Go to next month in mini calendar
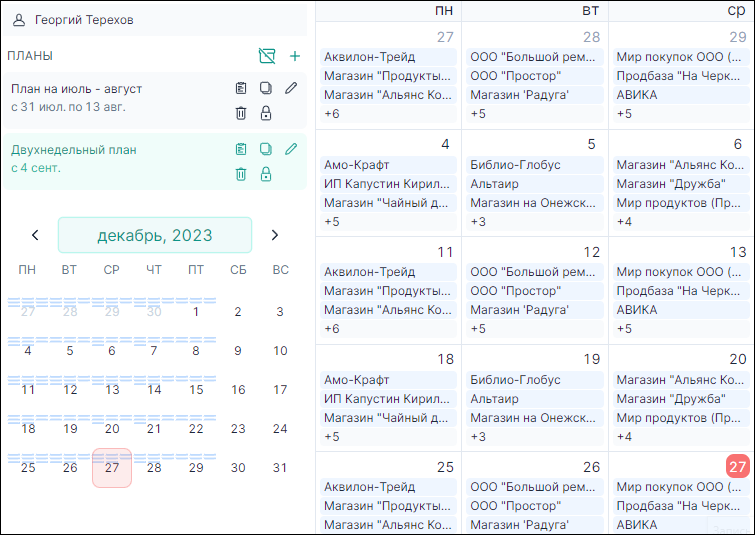755x535 pixels. click(275, 235)
